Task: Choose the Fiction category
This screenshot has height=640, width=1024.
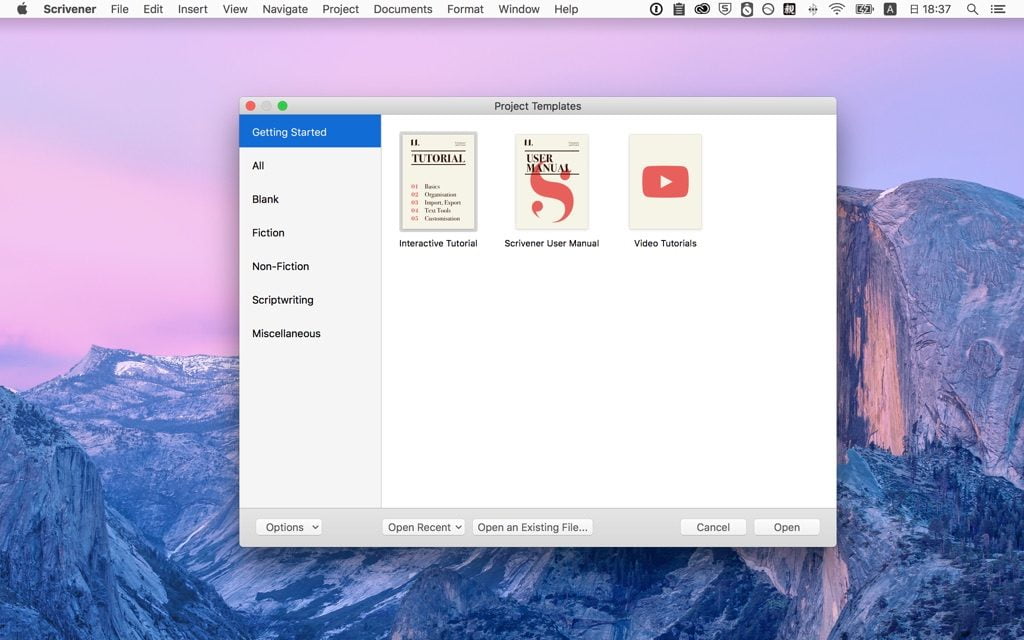Action: point(310,232)
